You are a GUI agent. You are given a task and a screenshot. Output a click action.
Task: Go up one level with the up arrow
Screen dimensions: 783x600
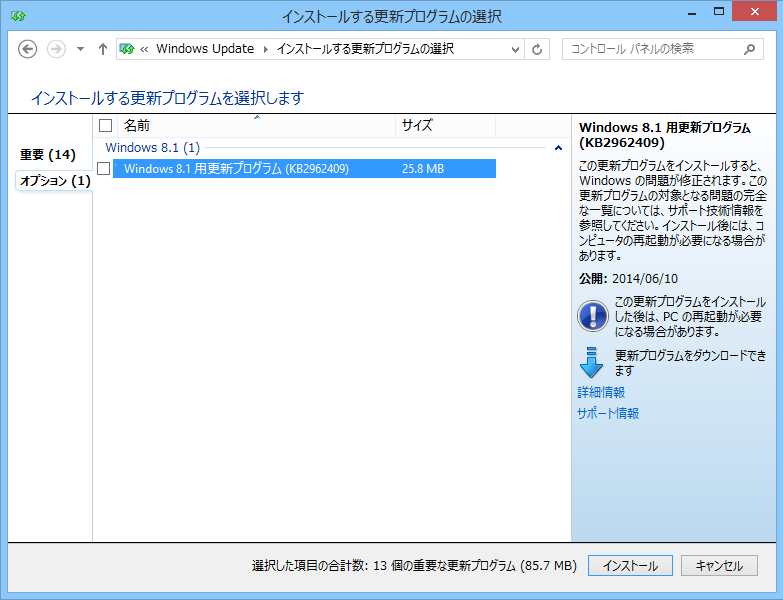(x=103, y=49)
